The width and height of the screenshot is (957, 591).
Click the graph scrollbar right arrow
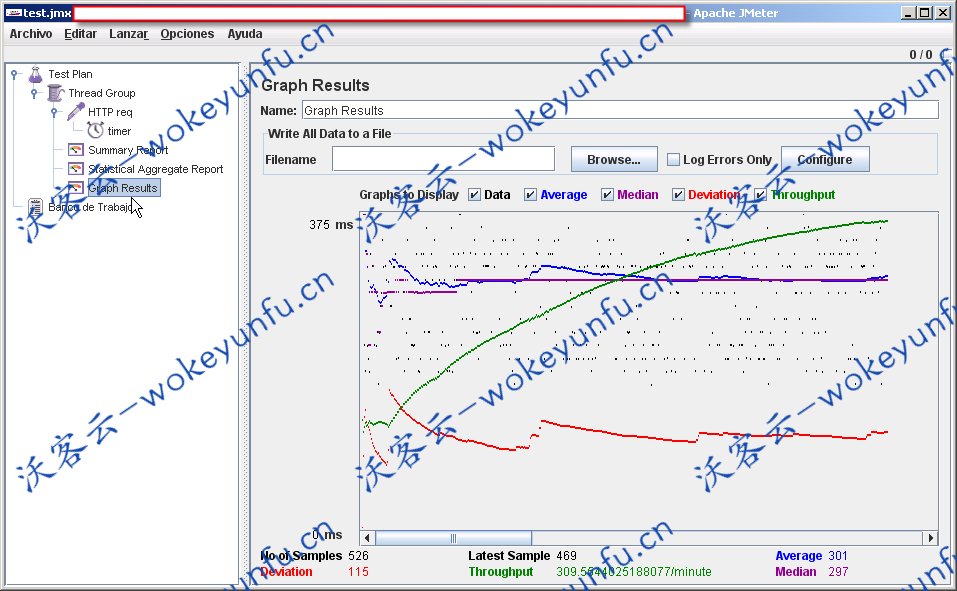tap(931, 538)
